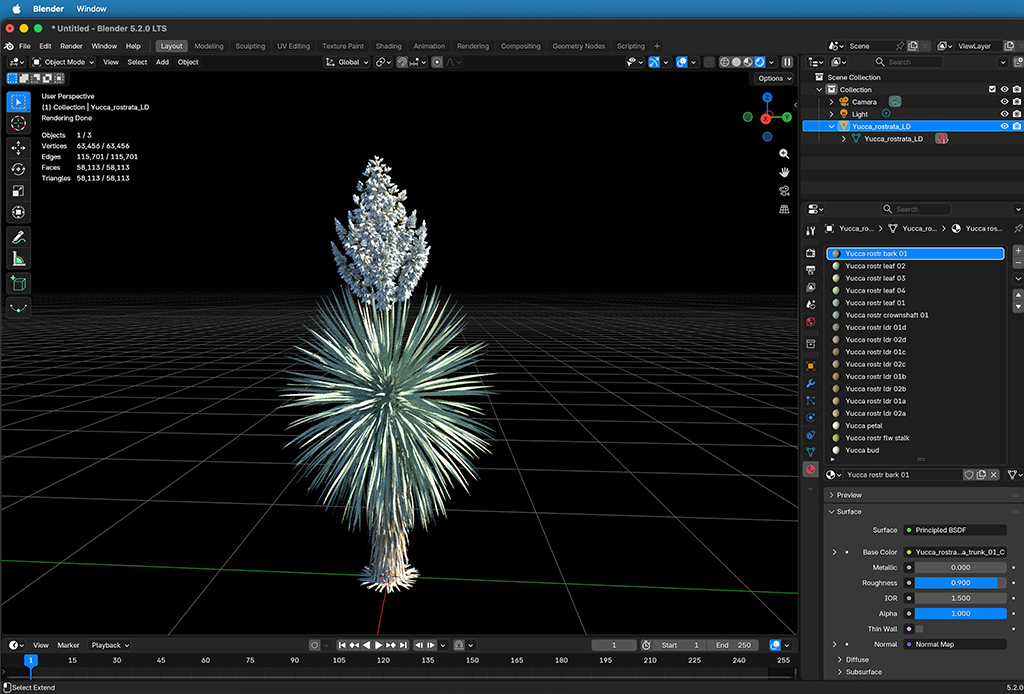Open the Physics properties tab
This screenshot has width=1024, height=694.
pyautogui.click(x=810, y=417)
